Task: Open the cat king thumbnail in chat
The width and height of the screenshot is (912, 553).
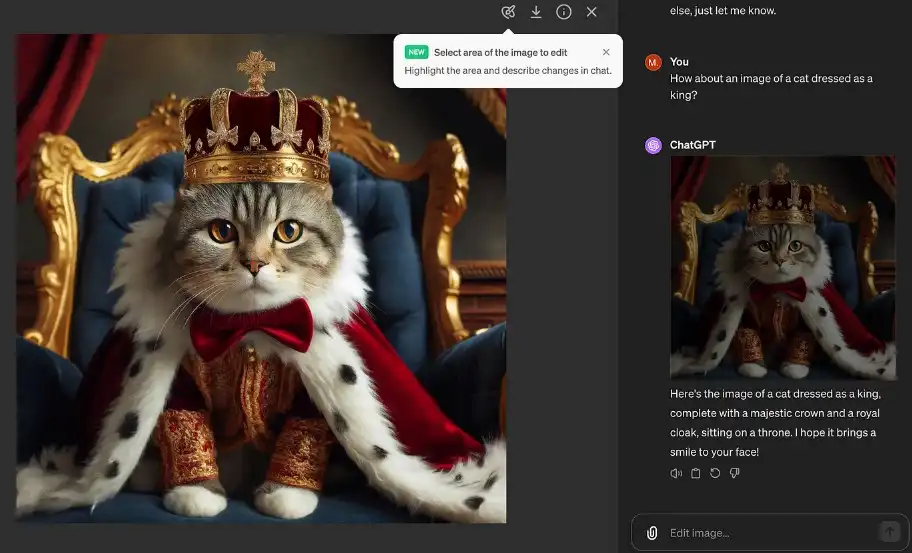Action: 783,267
